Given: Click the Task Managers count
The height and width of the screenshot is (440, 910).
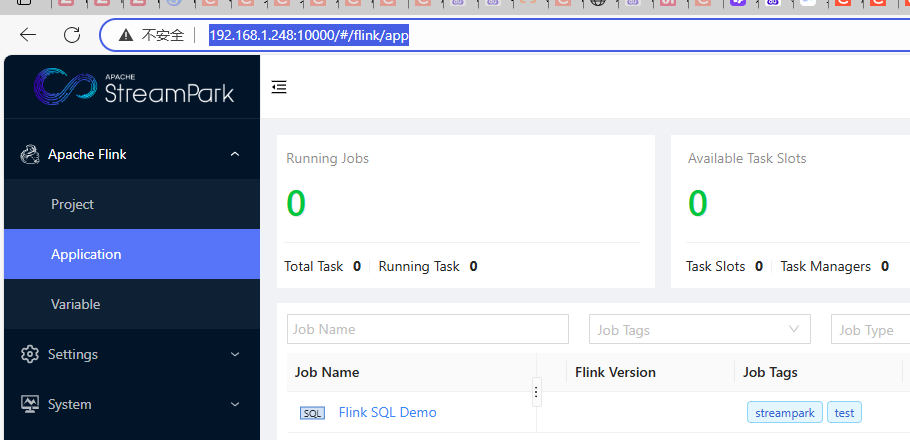Looking at the screenshot, I should 884,266.
